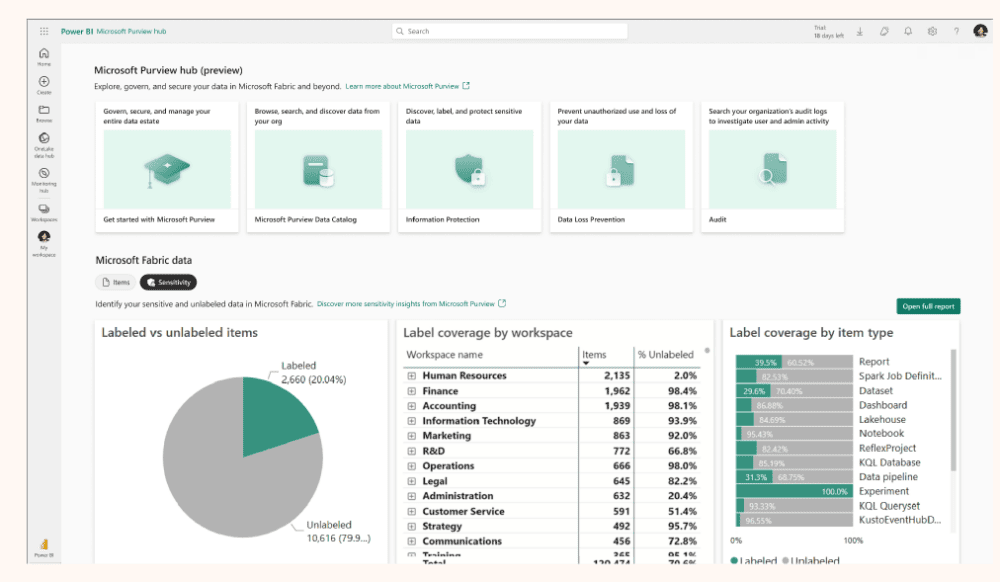Screen dimensions: 1000x582
Task: Click the Experiment 100.0% labeled bar
Action: coord(794,491)
